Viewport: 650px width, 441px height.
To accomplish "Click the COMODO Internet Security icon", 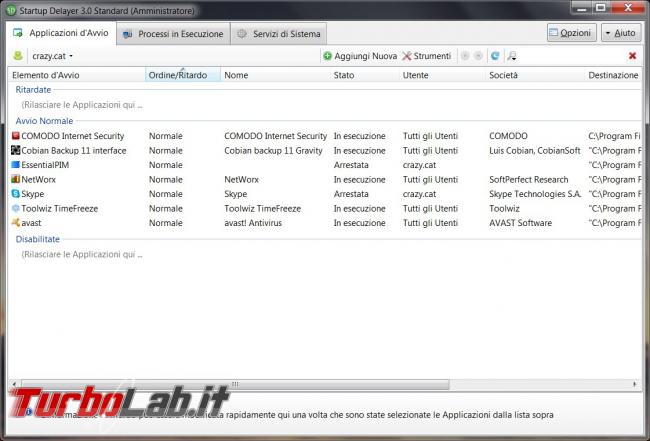I will tap(16, 136).
